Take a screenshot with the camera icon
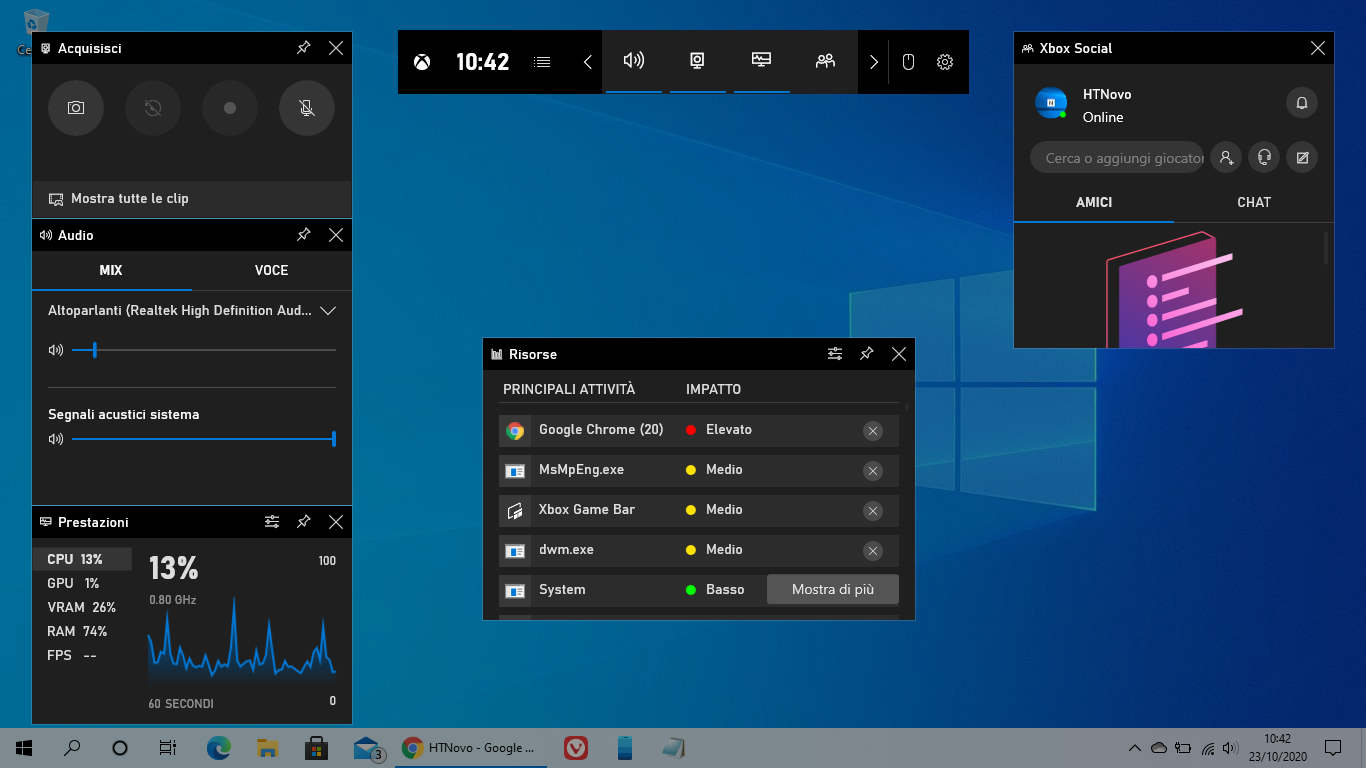 click(x=75, y=108)
